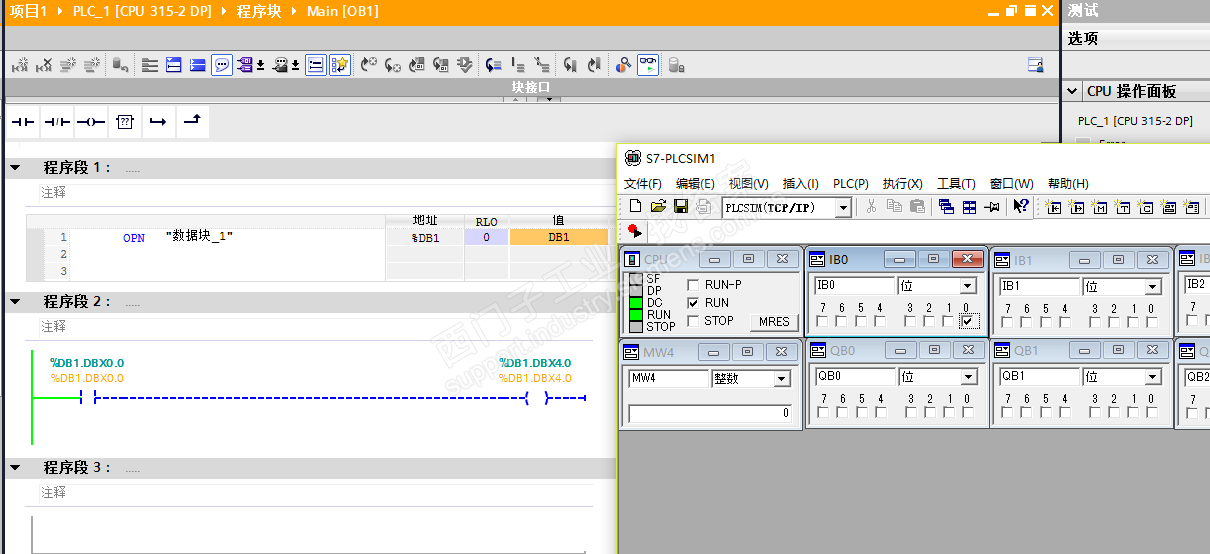Open 帮助(H) menu in PLCSIM
Viewport: 1210px width, 554px height.
pyautogui.click(x=1068, y=184)
